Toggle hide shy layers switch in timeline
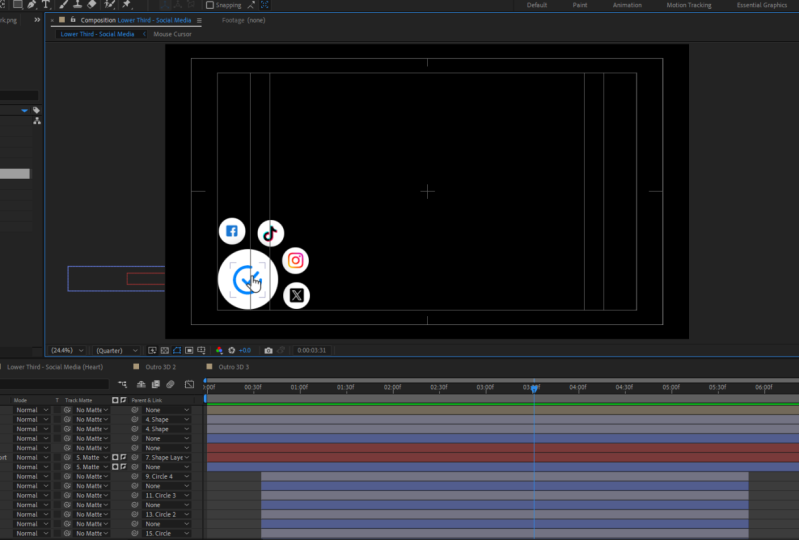 pos(141,384)
